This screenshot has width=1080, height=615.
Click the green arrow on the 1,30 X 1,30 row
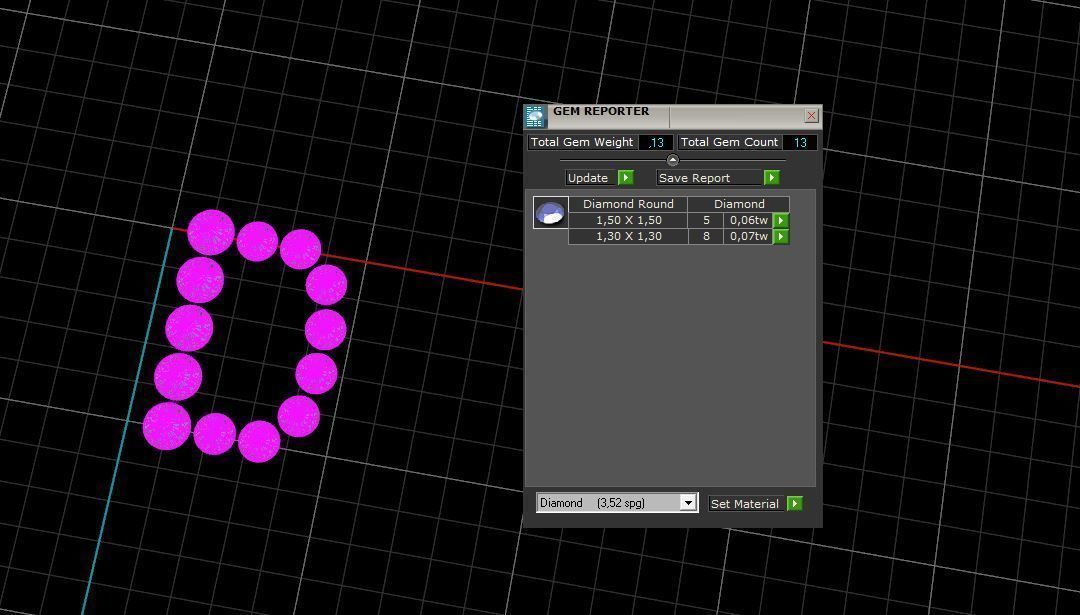(780, 236)
